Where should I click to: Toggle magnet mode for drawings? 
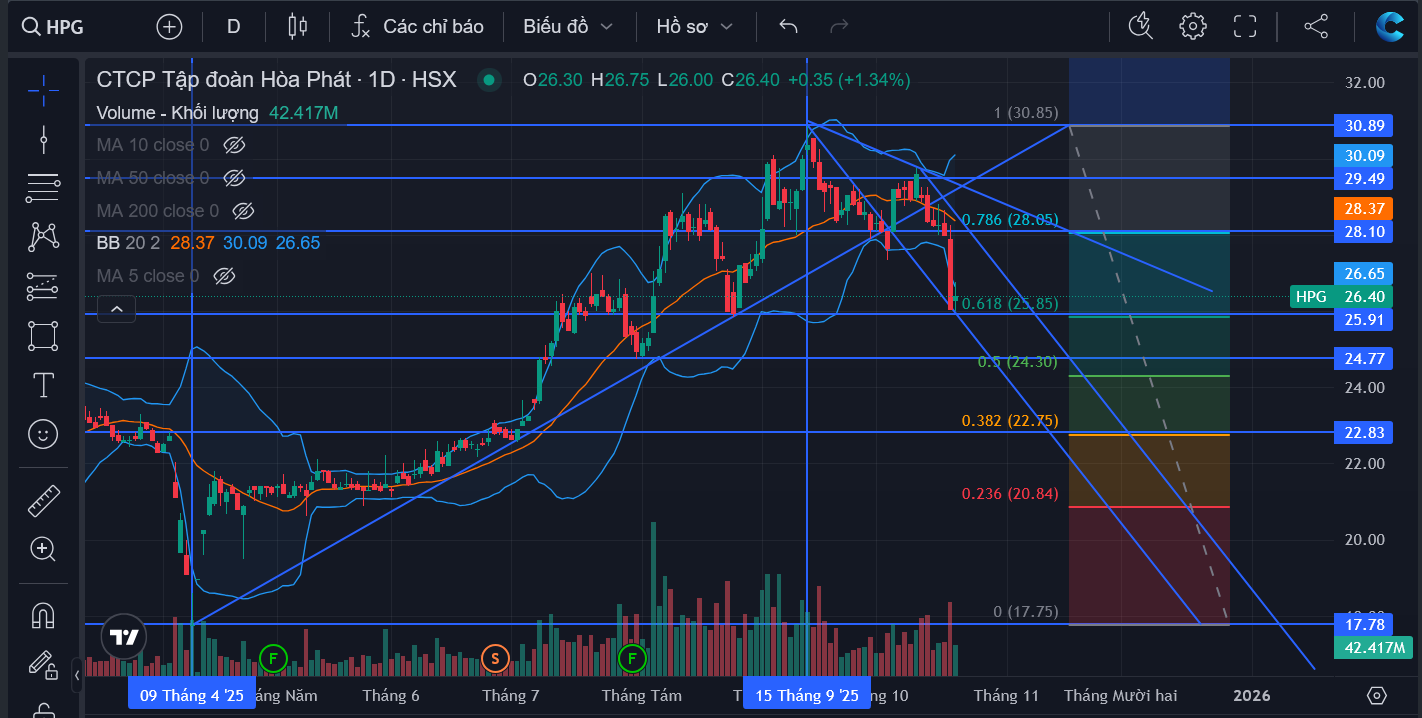pos(43,614)
